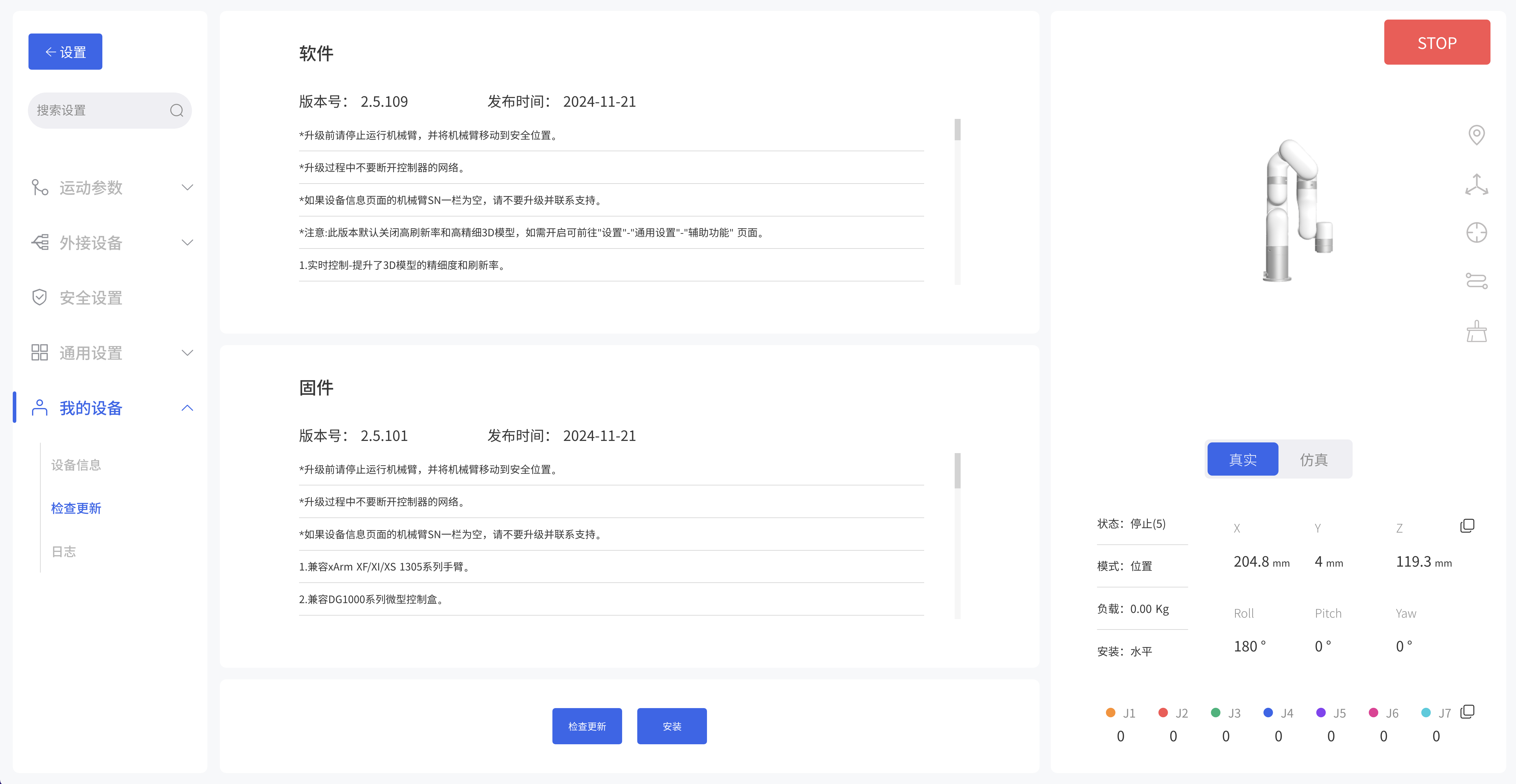The height and width of the screenshot is (784, 1516).
Task: Click the 3D coordinate axes icon
Action: point(1476,184)
